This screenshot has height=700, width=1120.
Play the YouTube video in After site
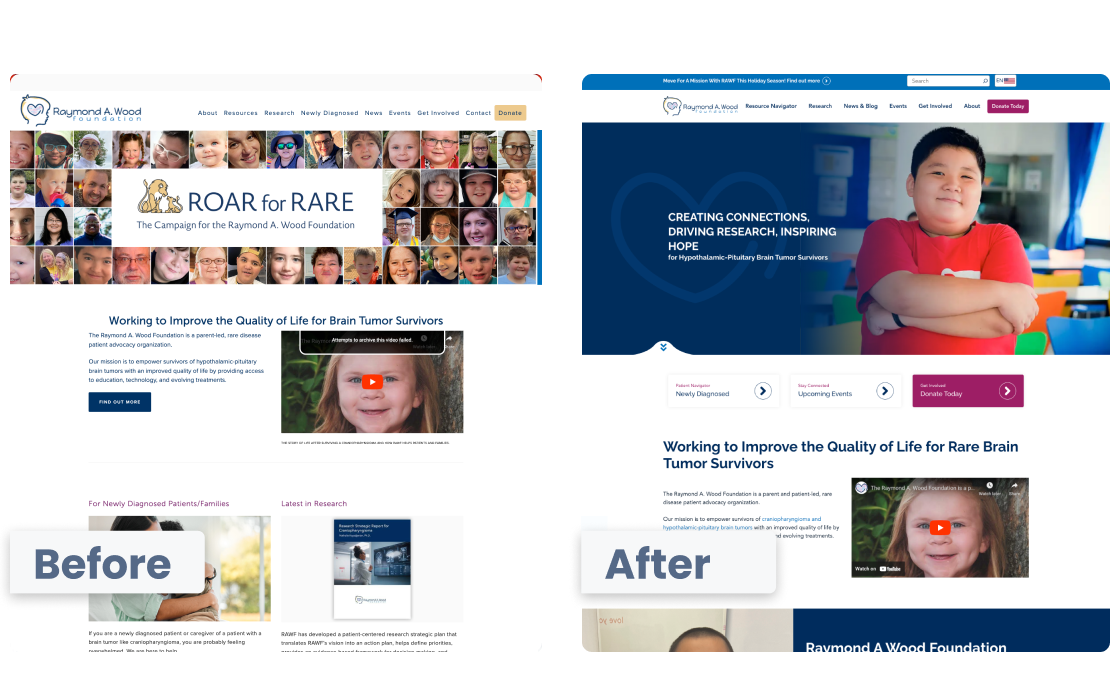(x=939, y=528)
